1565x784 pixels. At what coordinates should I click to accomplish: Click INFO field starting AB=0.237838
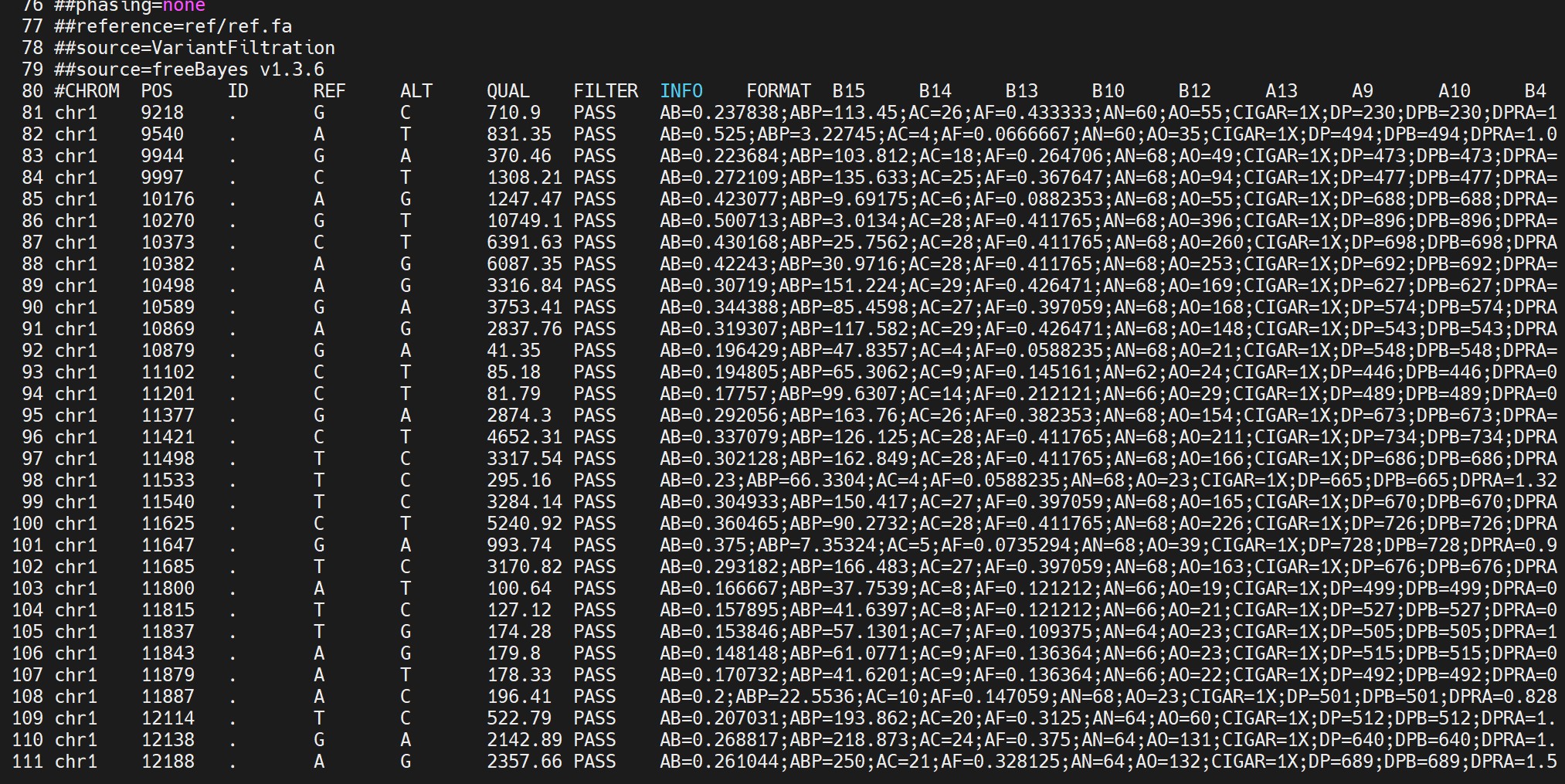(1108, 113)
